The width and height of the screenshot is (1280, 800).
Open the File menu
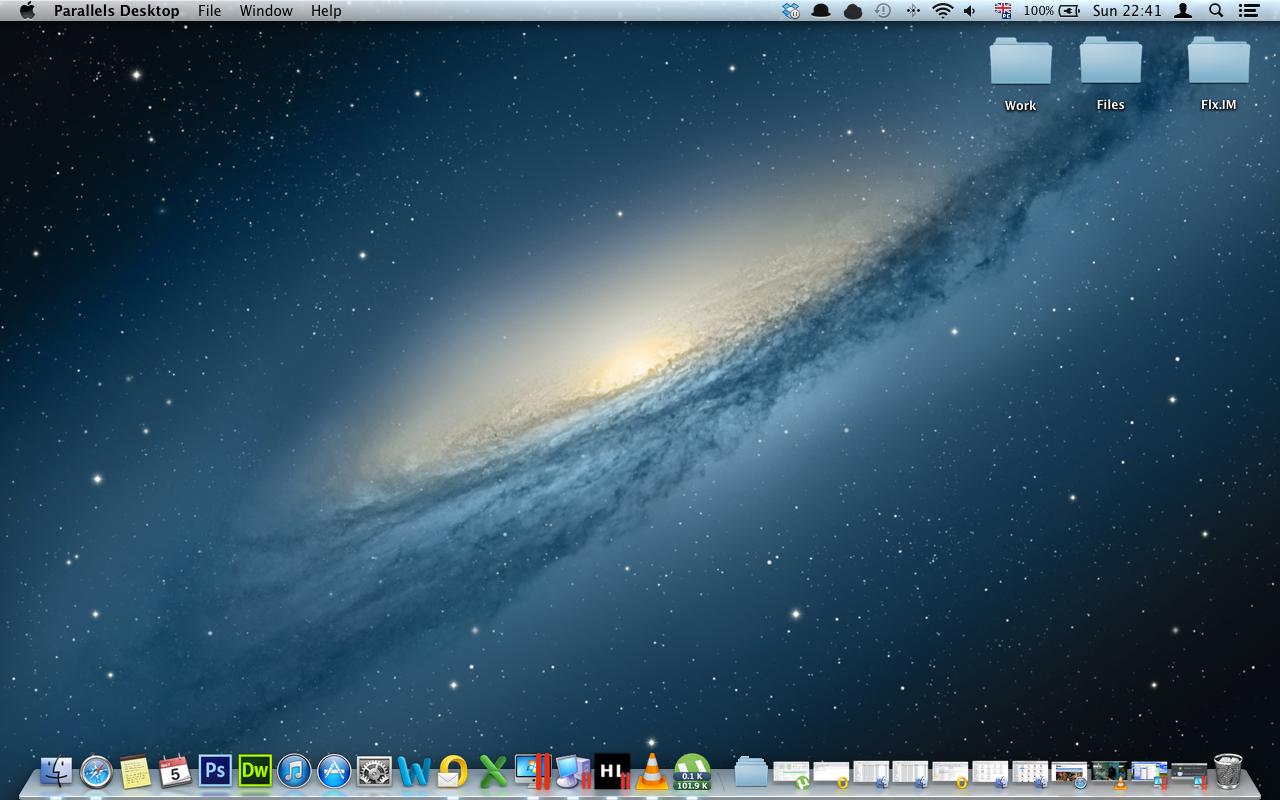coord(209,11)
